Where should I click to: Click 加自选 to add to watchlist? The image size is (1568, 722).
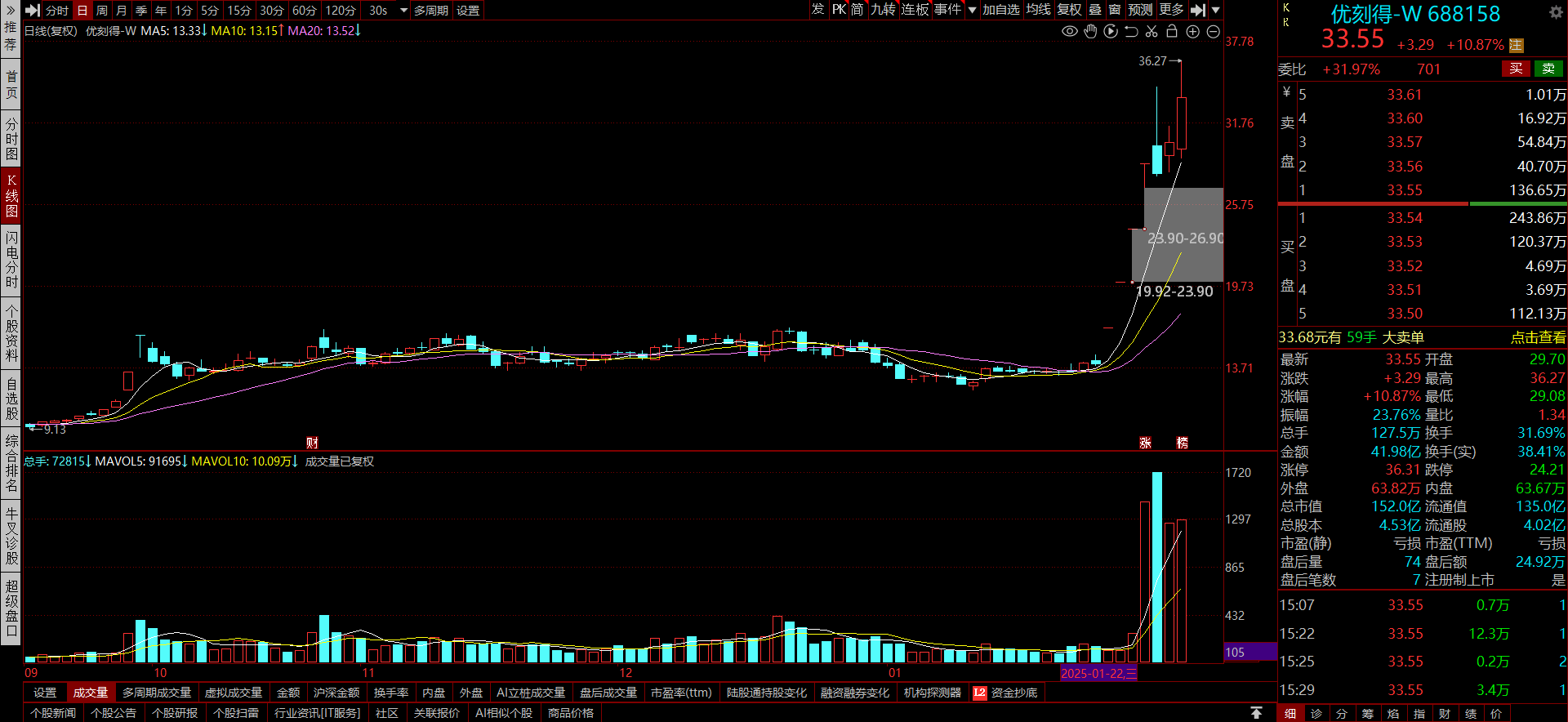point(1000,10)
